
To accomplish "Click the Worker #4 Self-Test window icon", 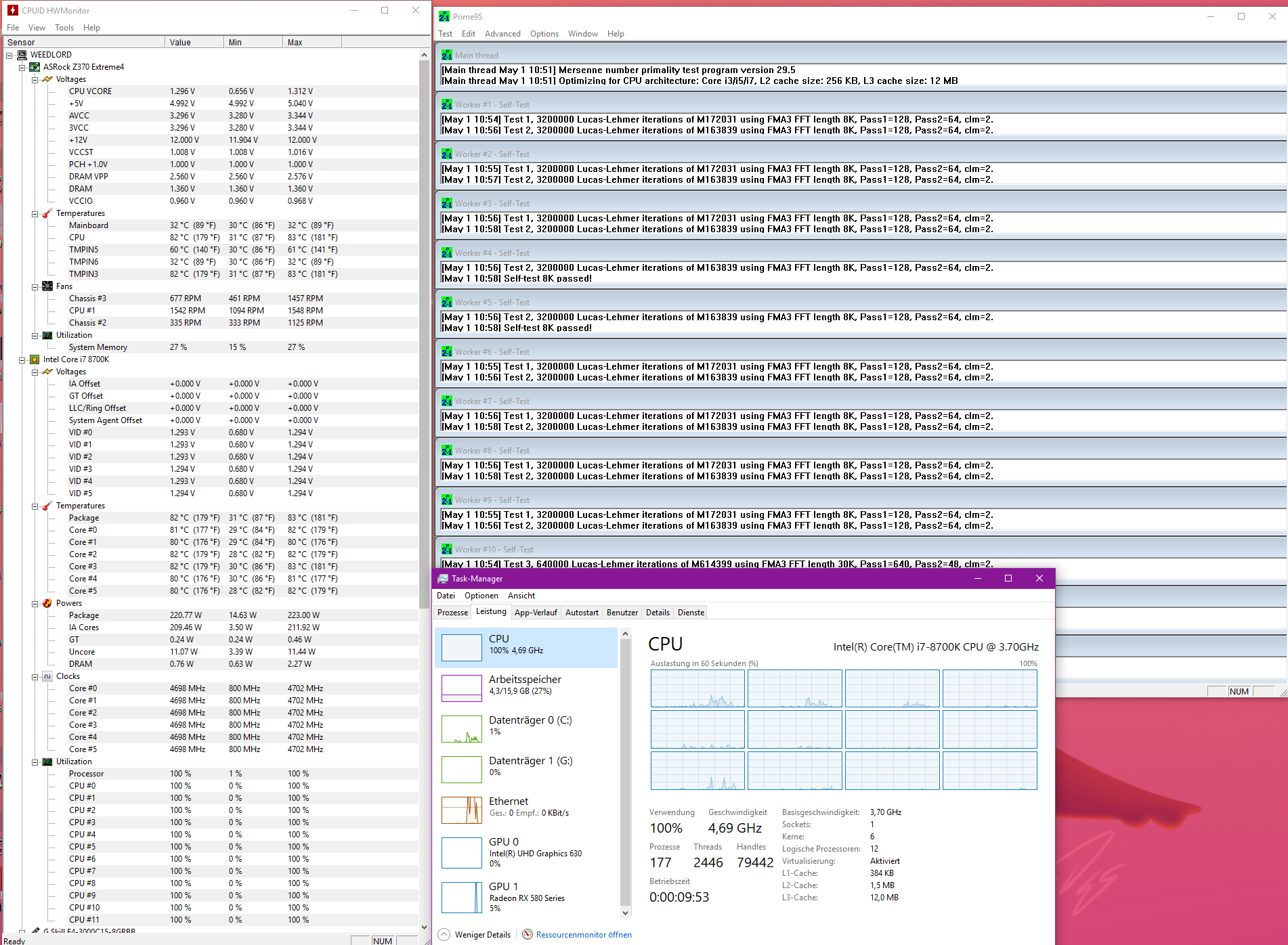I will (x=447, y=253).
